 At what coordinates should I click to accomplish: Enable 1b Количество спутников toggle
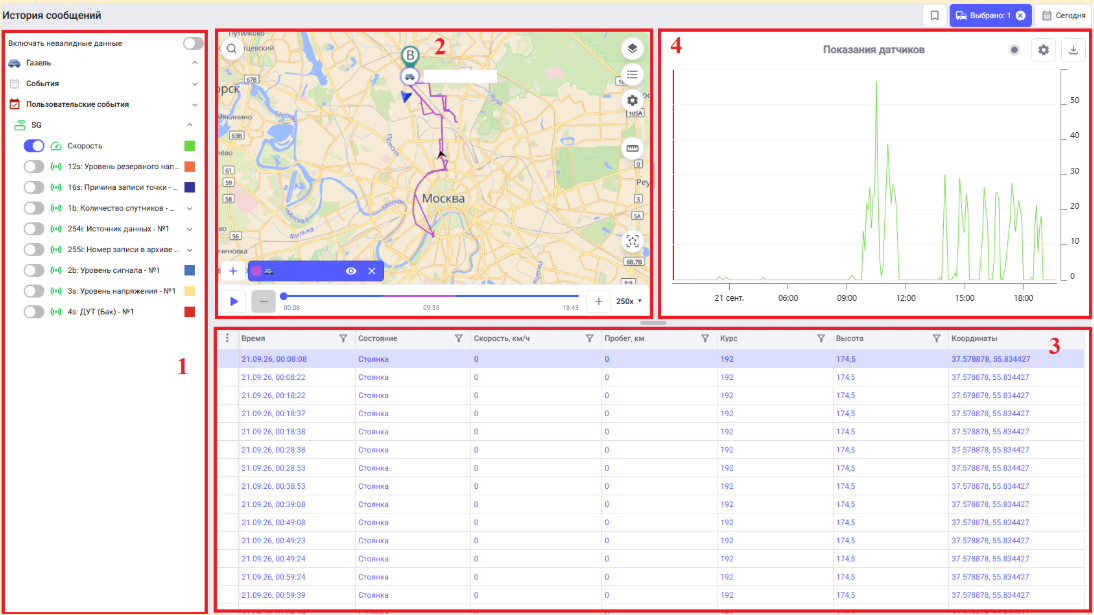click(x=33, y=208)
